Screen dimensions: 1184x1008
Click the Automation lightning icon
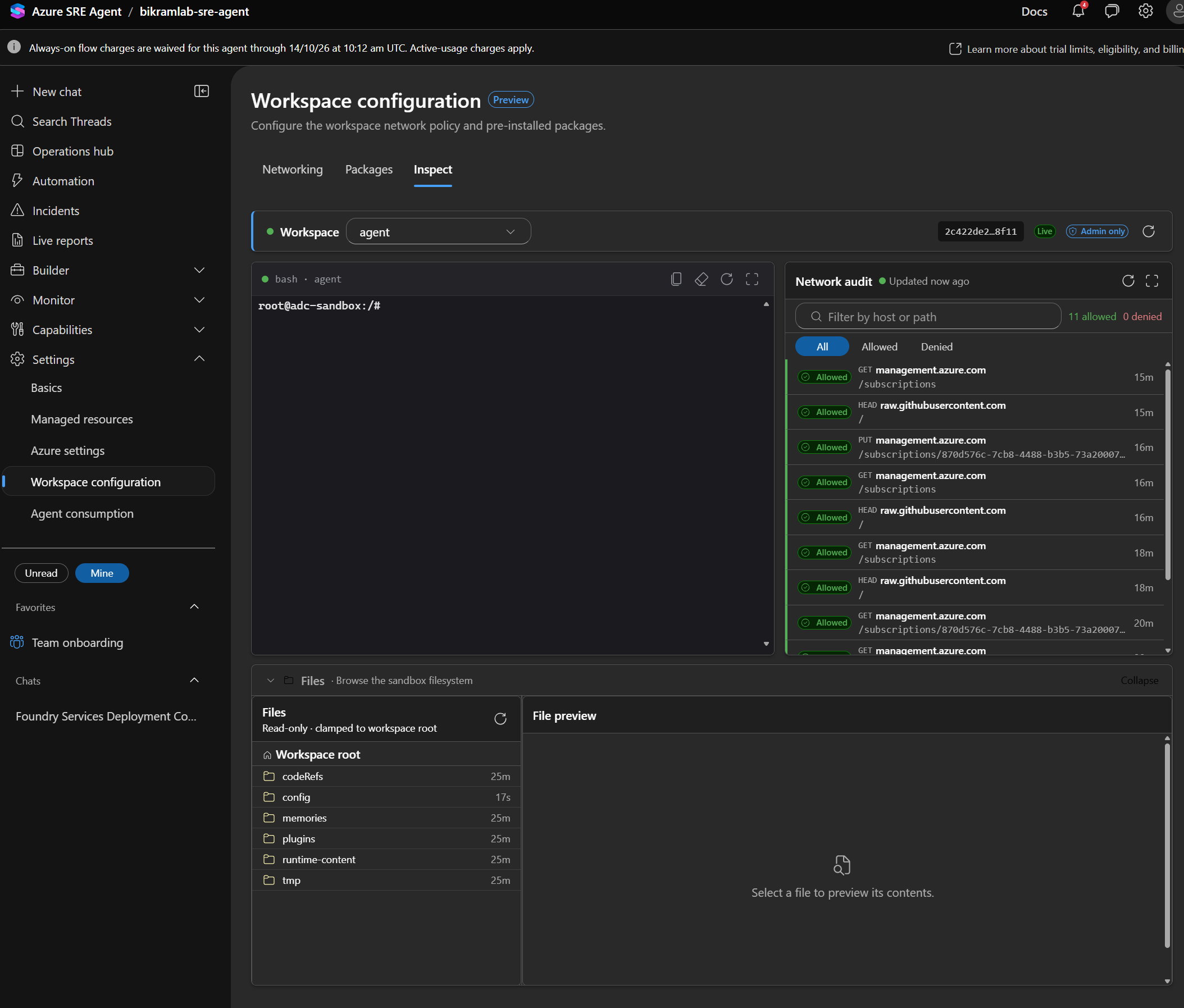(18, 181)
